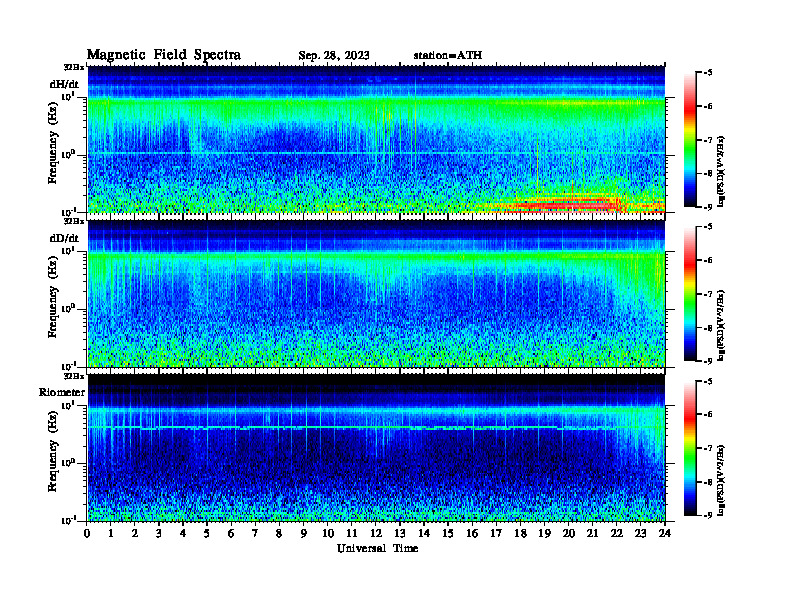This screenshot has height=612, width=792.
Task: Click the "dD/dt" panel label
Action: point(64,238)
